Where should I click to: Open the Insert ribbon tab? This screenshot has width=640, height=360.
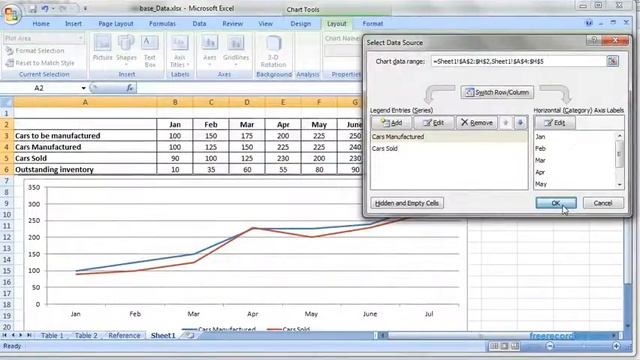(x=73, y=24)
